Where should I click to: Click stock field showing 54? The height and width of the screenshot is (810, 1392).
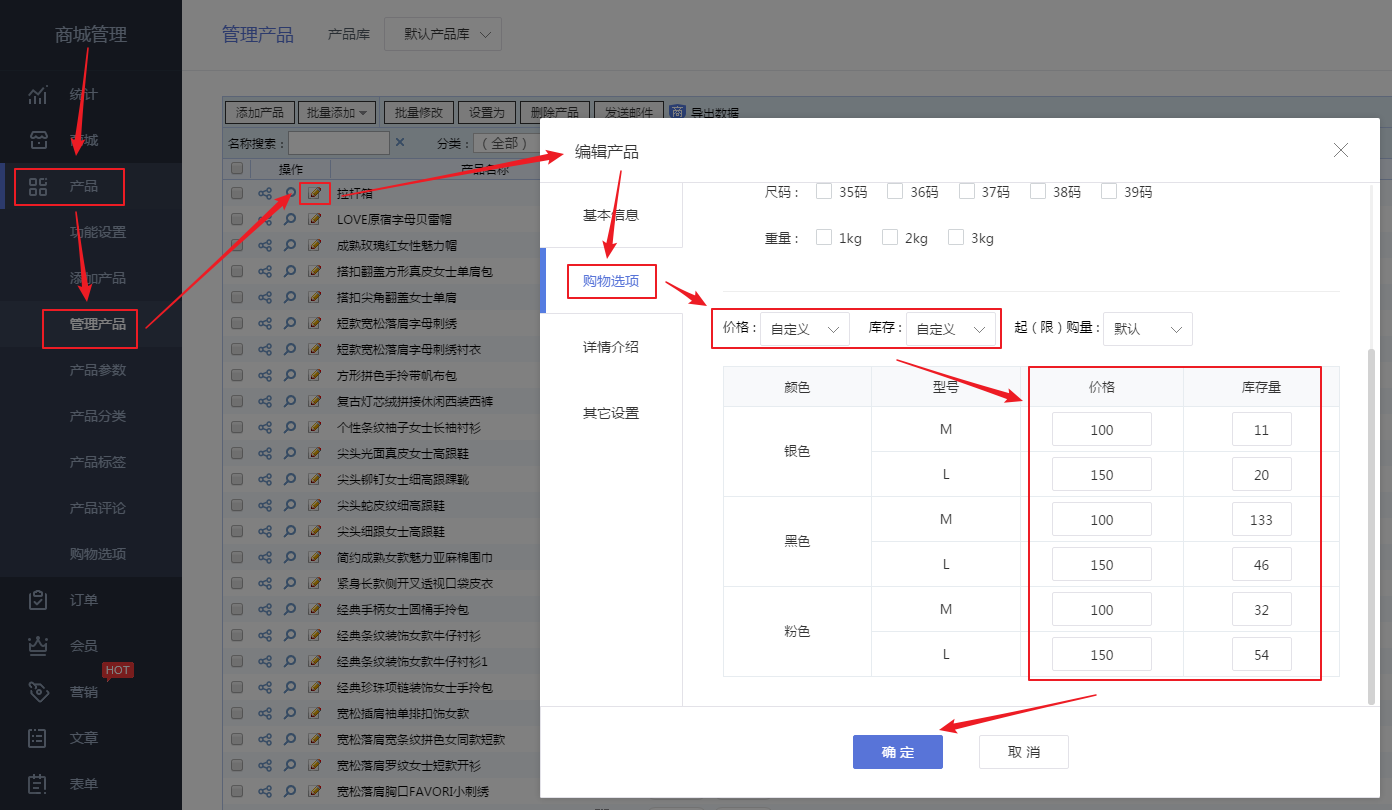tap(1261, 655)
